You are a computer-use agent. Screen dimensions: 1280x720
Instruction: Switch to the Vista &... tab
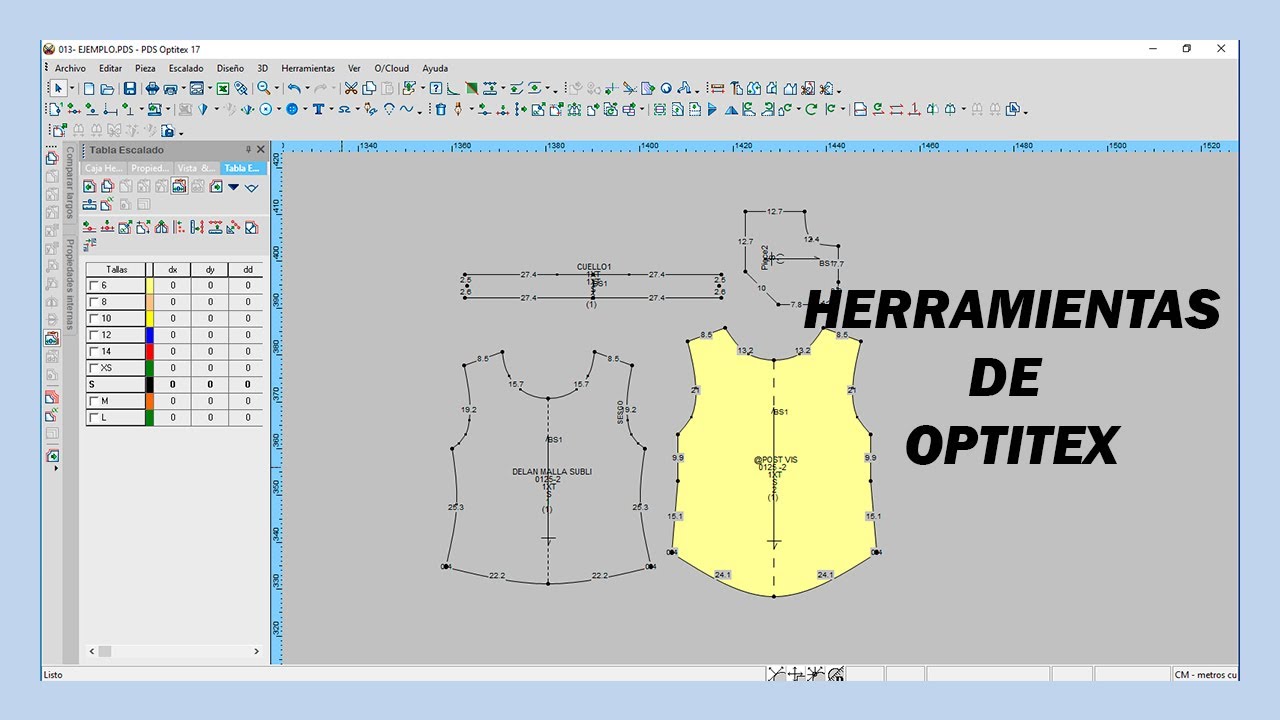(197, 168)
